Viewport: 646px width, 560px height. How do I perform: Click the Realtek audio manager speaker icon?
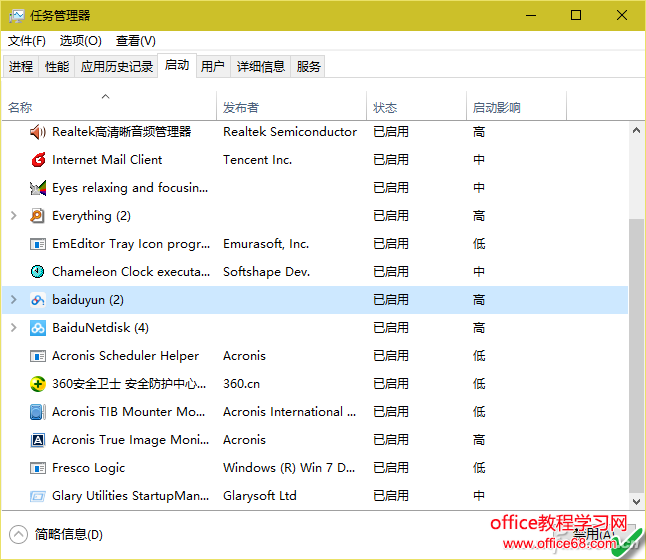tap(38, 132)
